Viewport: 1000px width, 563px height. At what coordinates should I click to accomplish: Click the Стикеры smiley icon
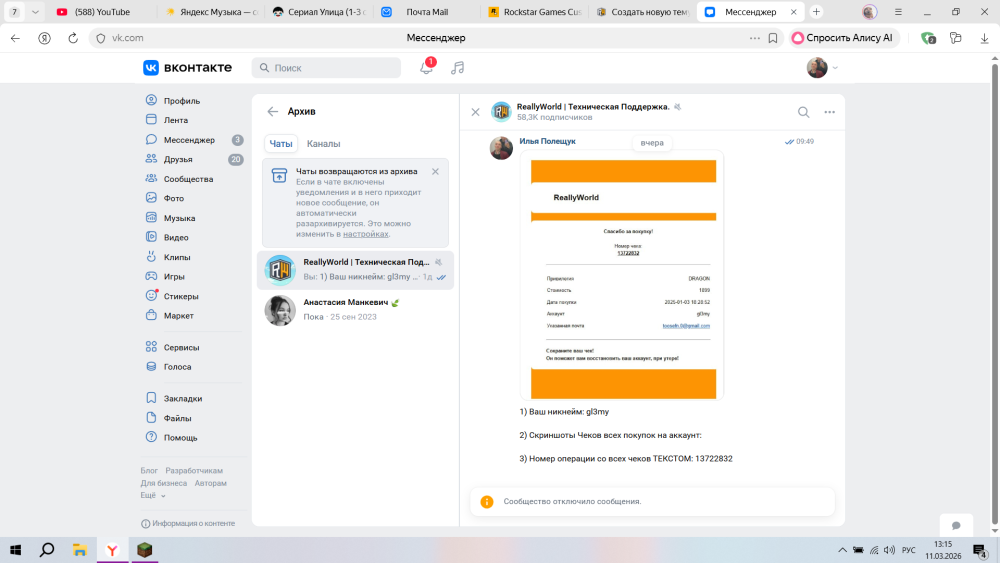pos(151,296)
